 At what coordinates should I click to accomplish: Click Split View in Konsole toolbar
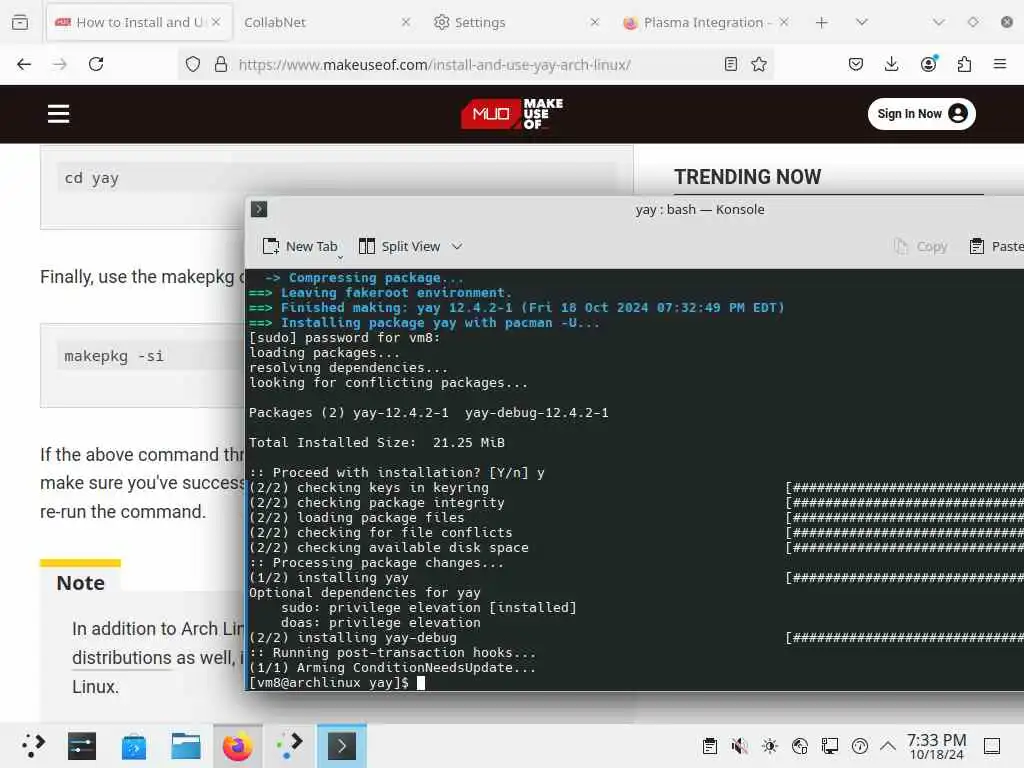(x=400, y=246)
